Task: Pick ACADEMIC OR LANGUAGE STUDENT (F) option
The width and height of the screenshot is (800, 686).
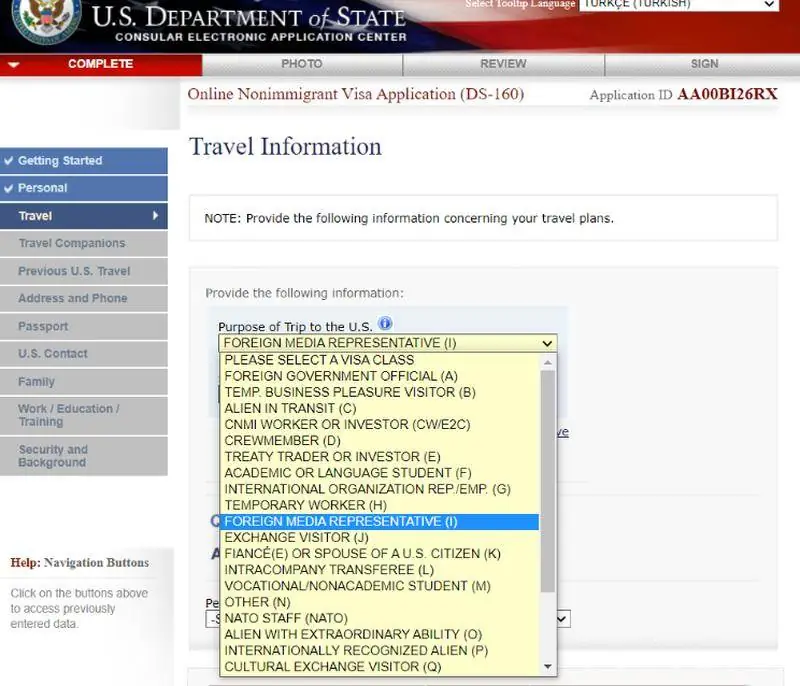Action: [x=347, y=473]
